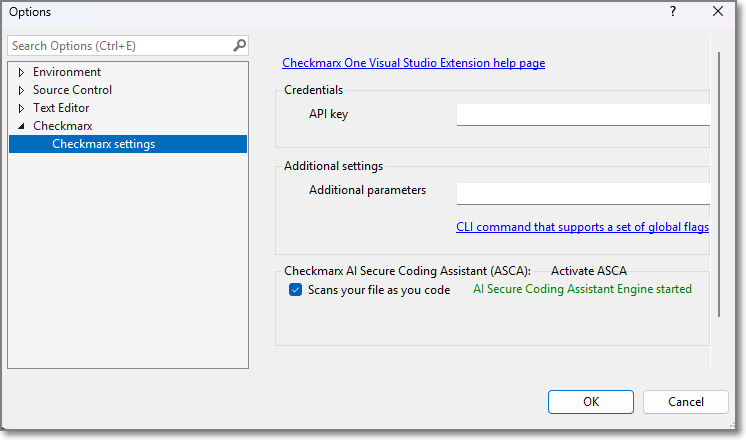
Task: Open Checkmarx One Visual Studio Extension help page
Action: coord(413,63)
